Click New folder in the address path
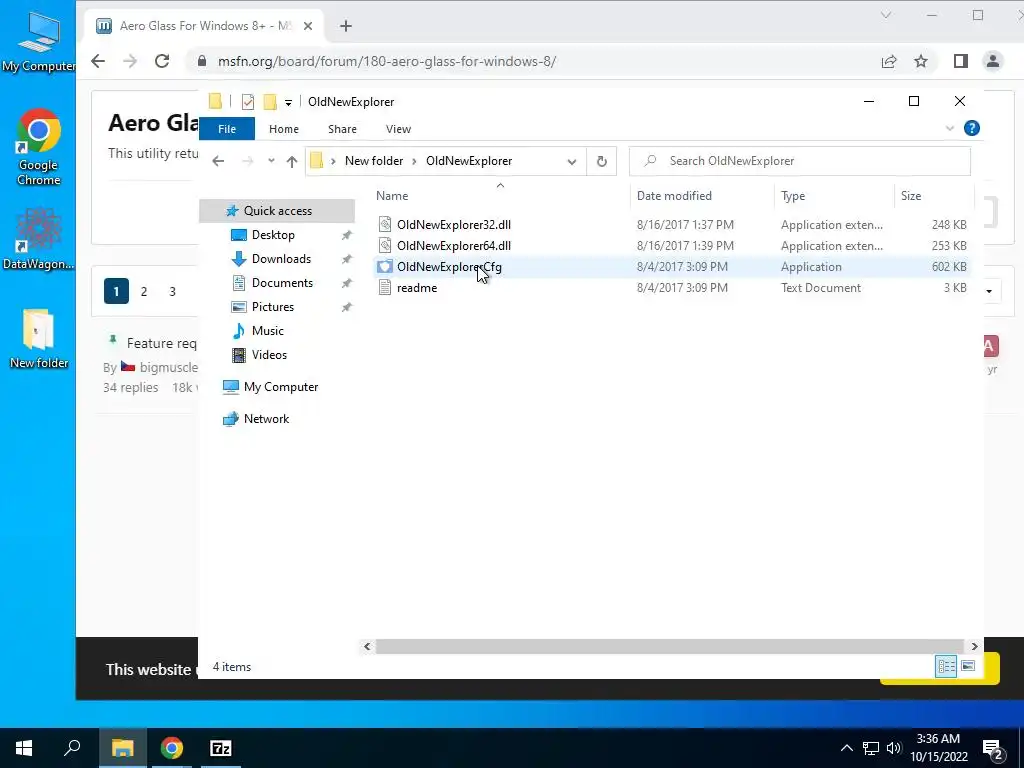Screen dimensions: 1024x768 tap(374, 161)
